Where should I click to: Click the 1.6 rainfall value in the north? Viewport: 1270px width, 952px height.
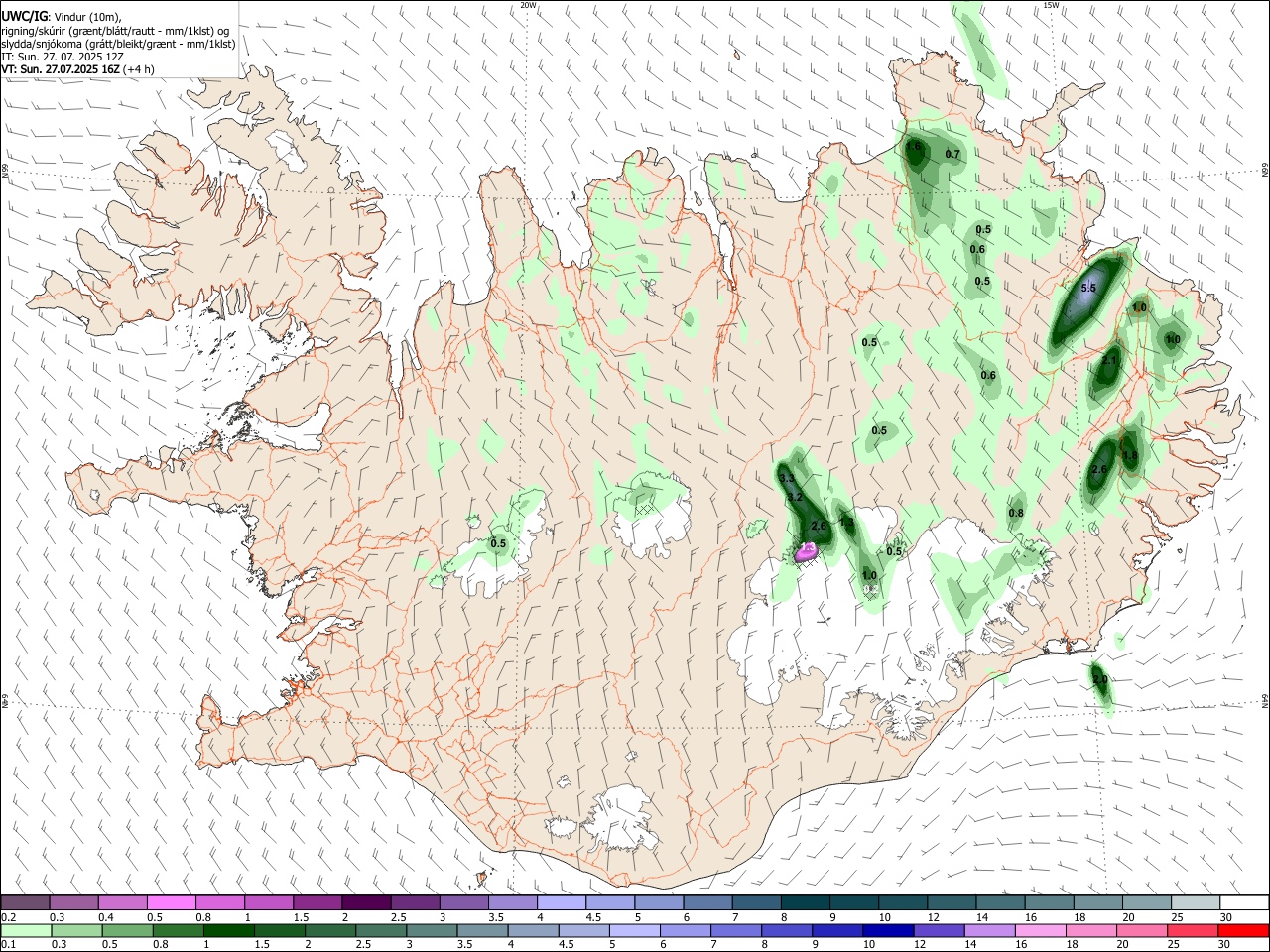coord(914,147)
